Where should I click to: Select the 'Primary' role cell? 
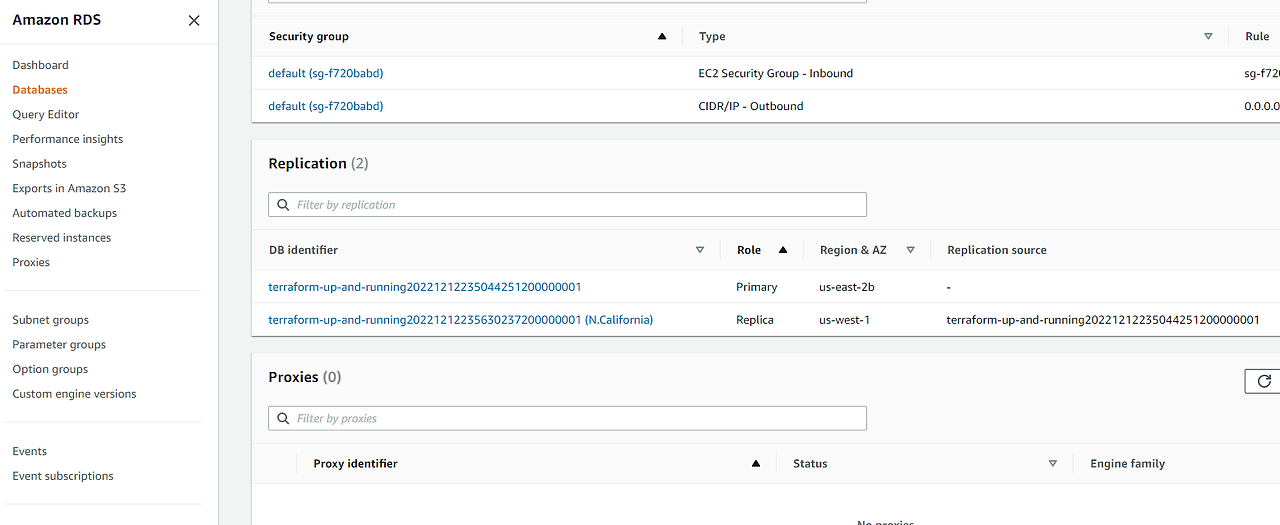click(757, 287)
